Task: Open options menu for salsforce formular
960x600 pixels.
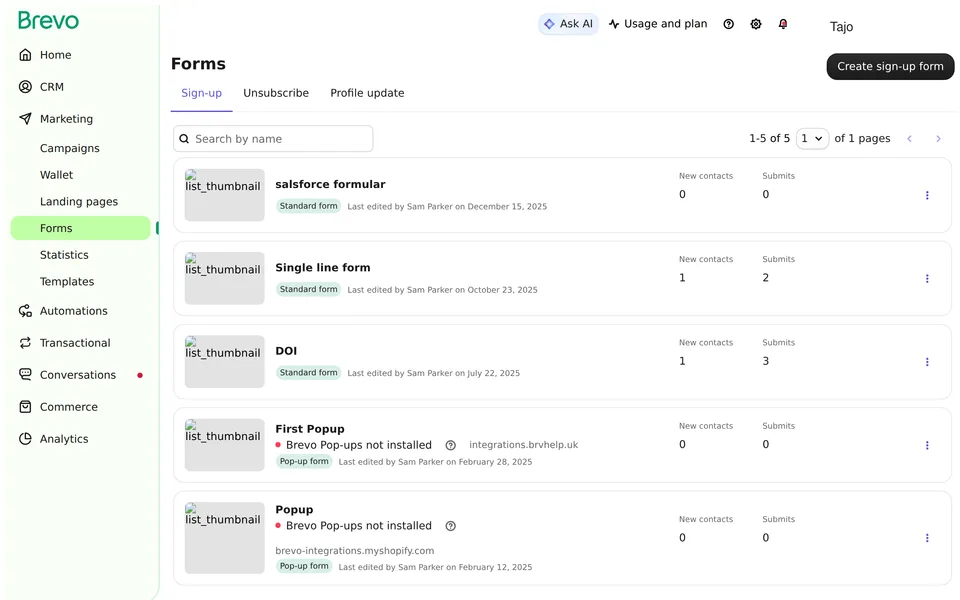Action: pyautogui.click(x=927, y=195)
